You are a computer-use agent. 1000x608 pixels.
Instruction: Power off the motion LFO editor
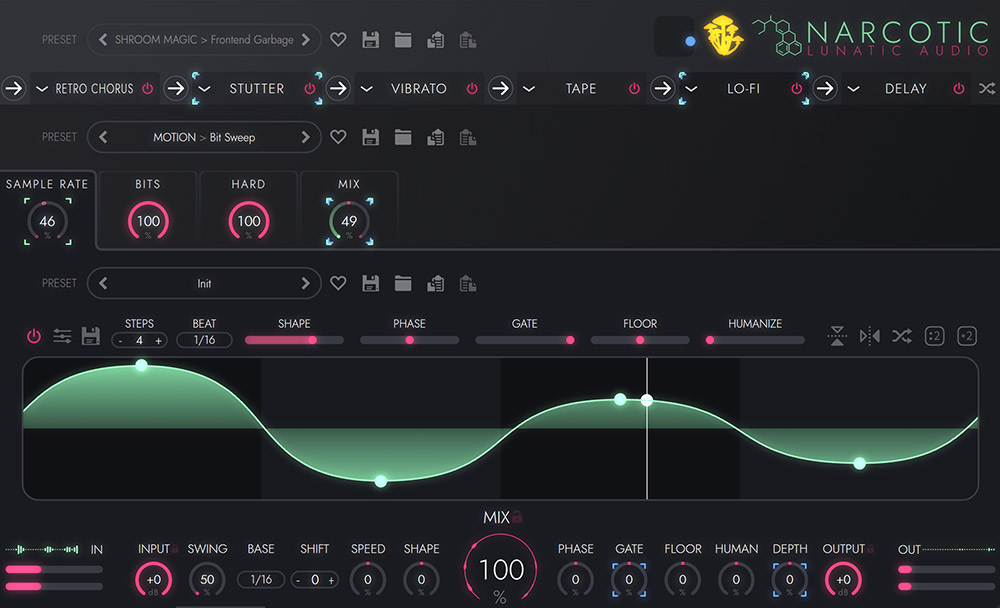pyautogui.click(x=33, y=336)
